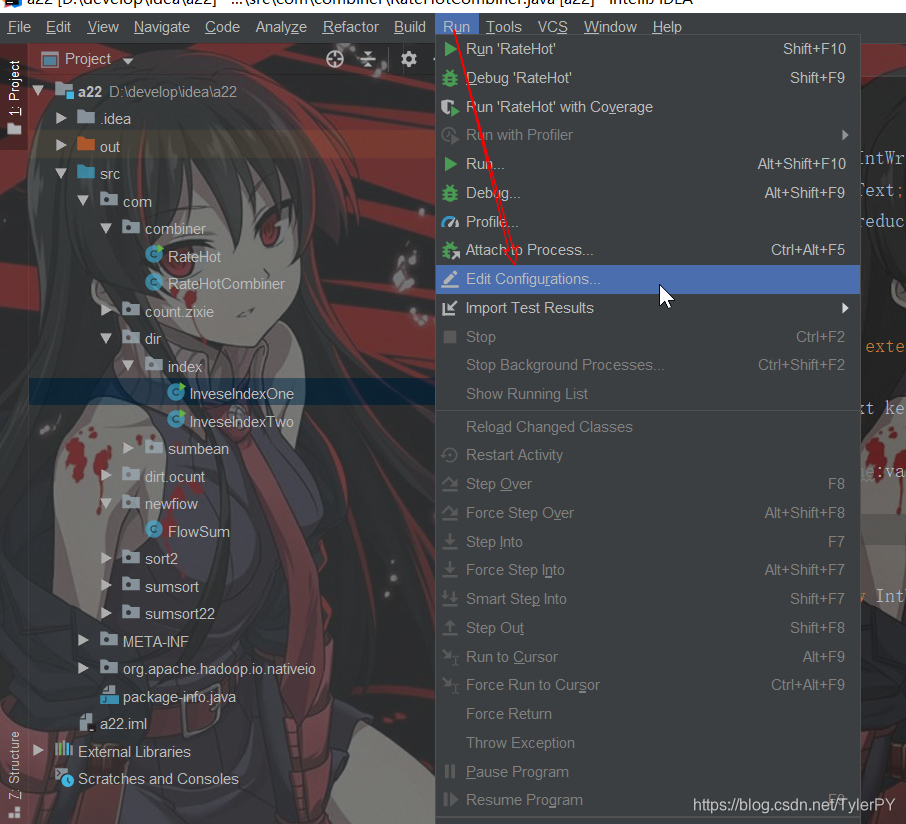Expand the META-INF folder
Screen dimensions: 906x824
(x=83, y=641)
